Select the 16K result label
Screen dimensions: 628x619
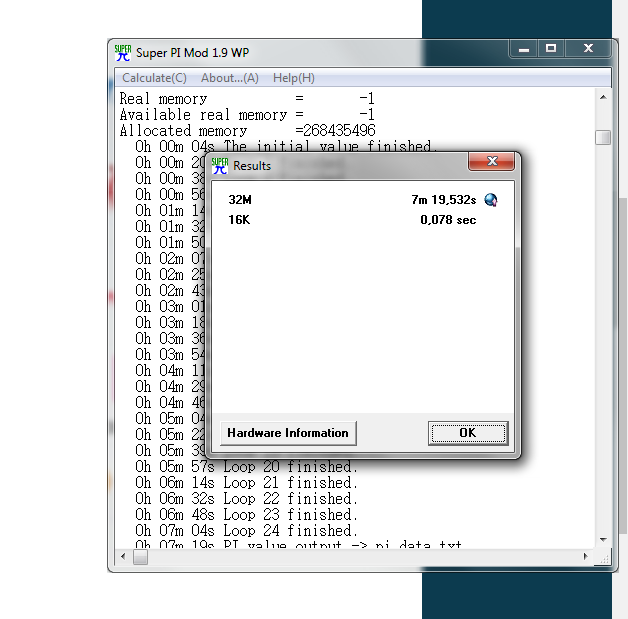239,219
